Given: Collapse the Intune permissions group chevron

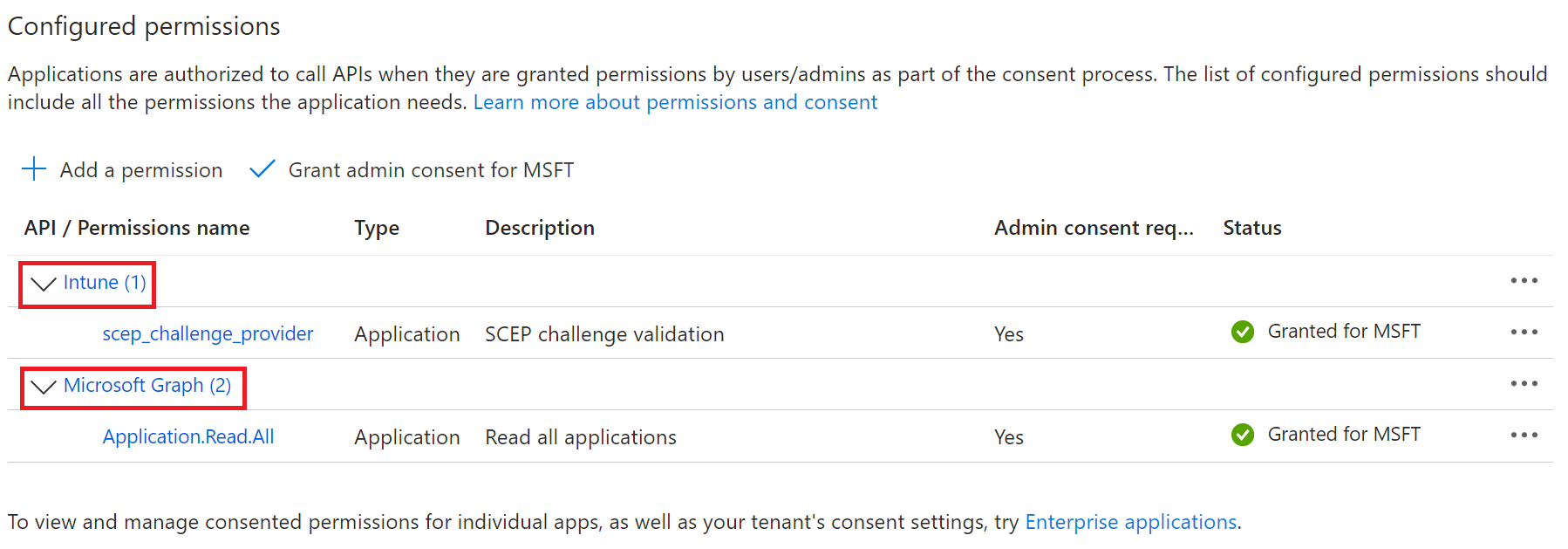Looking at the screenshot, I should pos(43,284).
